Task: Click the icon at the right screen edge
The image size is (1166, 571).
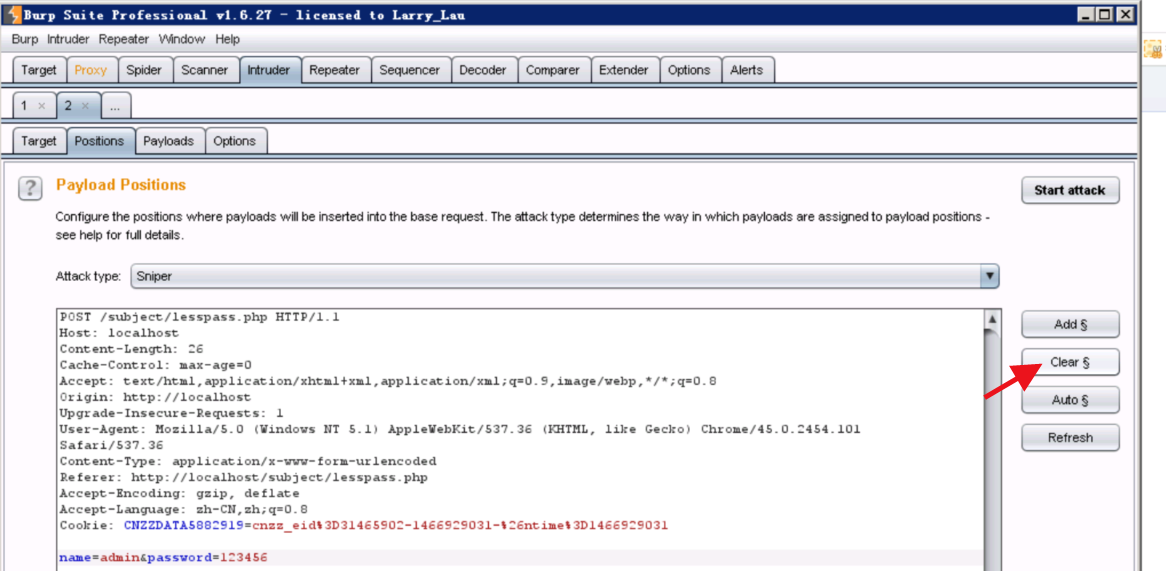Action: click(1153, 49)
